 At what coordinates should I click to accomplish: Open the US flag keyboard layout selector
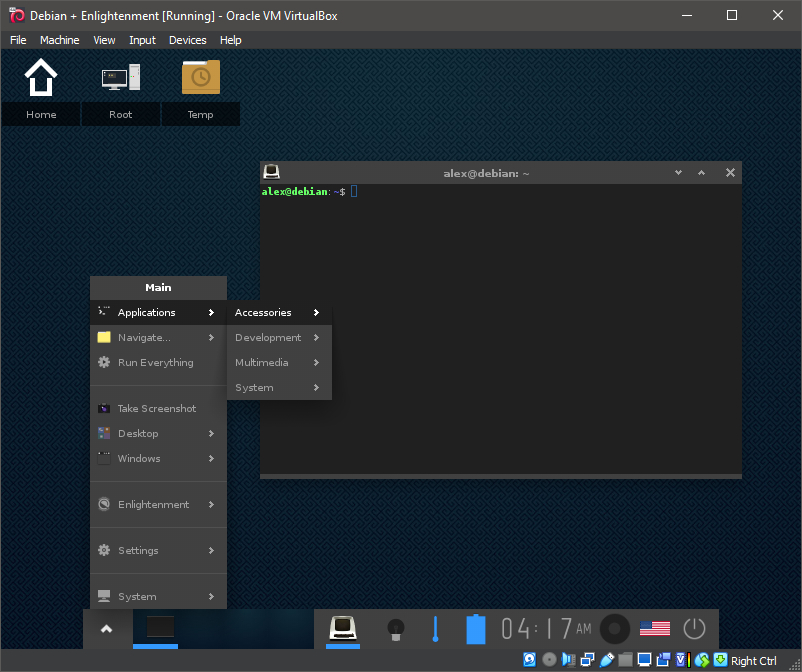(655, 629)
